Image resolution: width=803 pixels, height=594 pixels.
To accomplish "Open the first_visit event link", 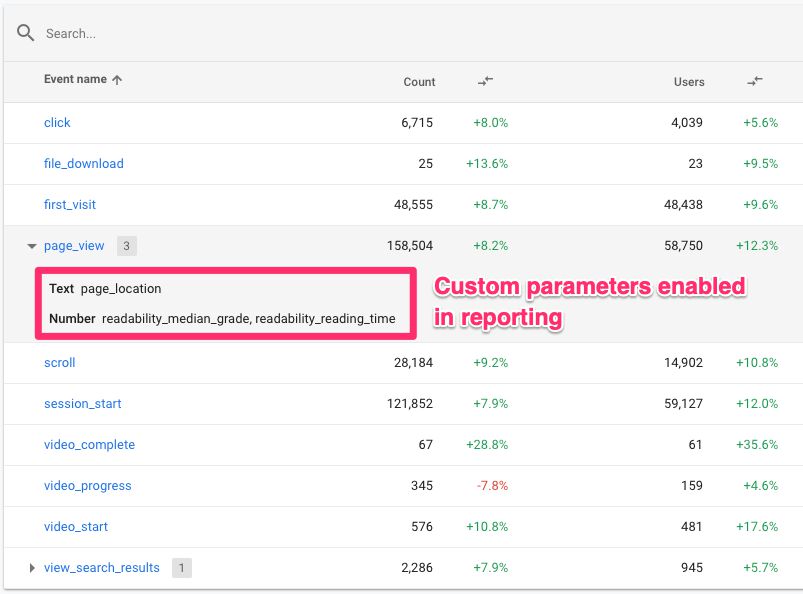I will (72, 205).
